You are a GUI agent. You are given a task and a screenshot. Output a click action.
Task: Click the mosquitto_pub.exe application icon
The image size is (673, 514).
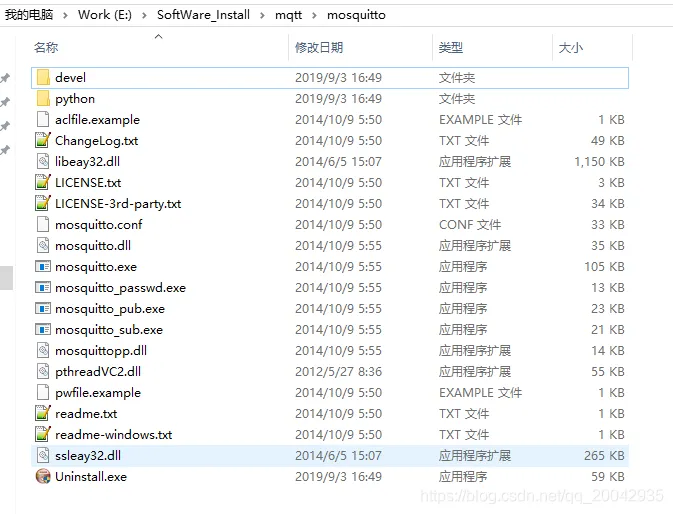click(x=43, y=309)
